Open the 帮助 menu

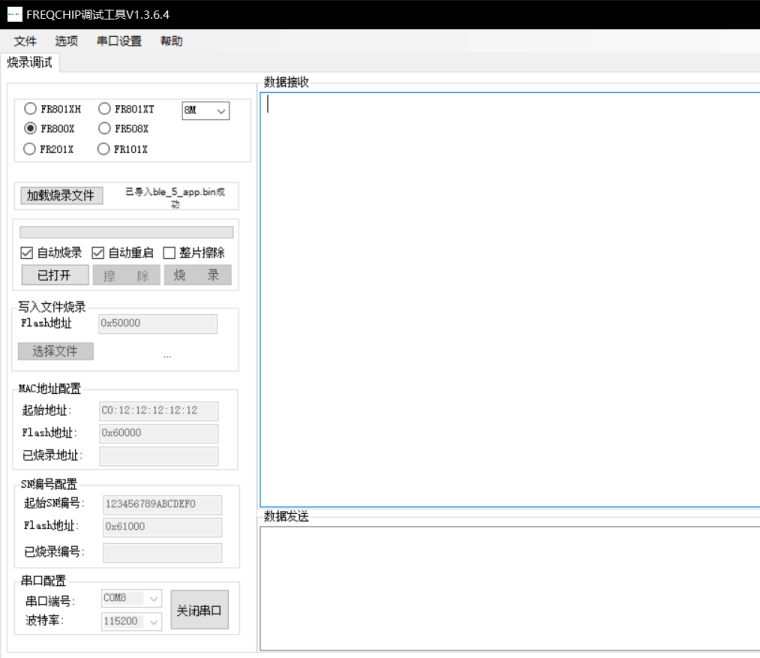pos(172,41)
